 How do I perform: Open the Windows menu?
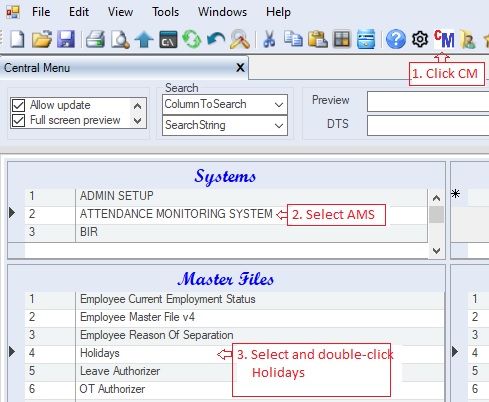point(222,12)
